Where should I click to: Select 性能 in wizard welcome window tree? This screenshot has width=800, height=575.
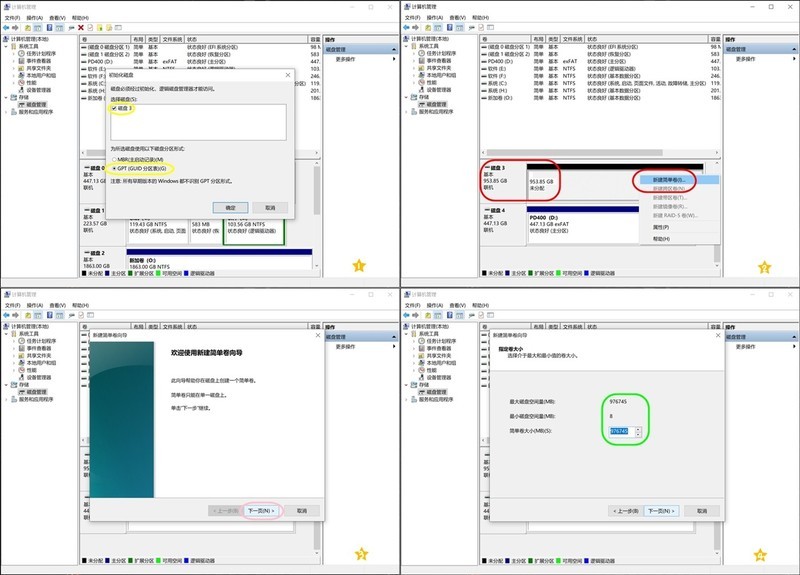coord(32,370)
